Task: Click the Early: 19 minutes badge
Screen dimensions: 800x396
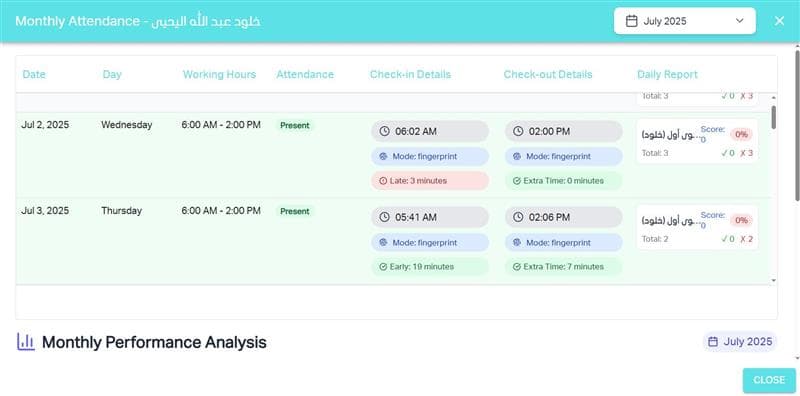Action: (x=430, y=266)
